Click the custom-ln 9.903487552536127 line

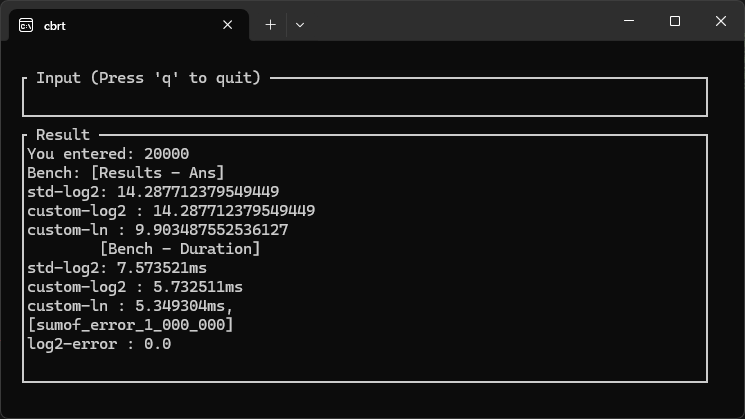(158, 230)
